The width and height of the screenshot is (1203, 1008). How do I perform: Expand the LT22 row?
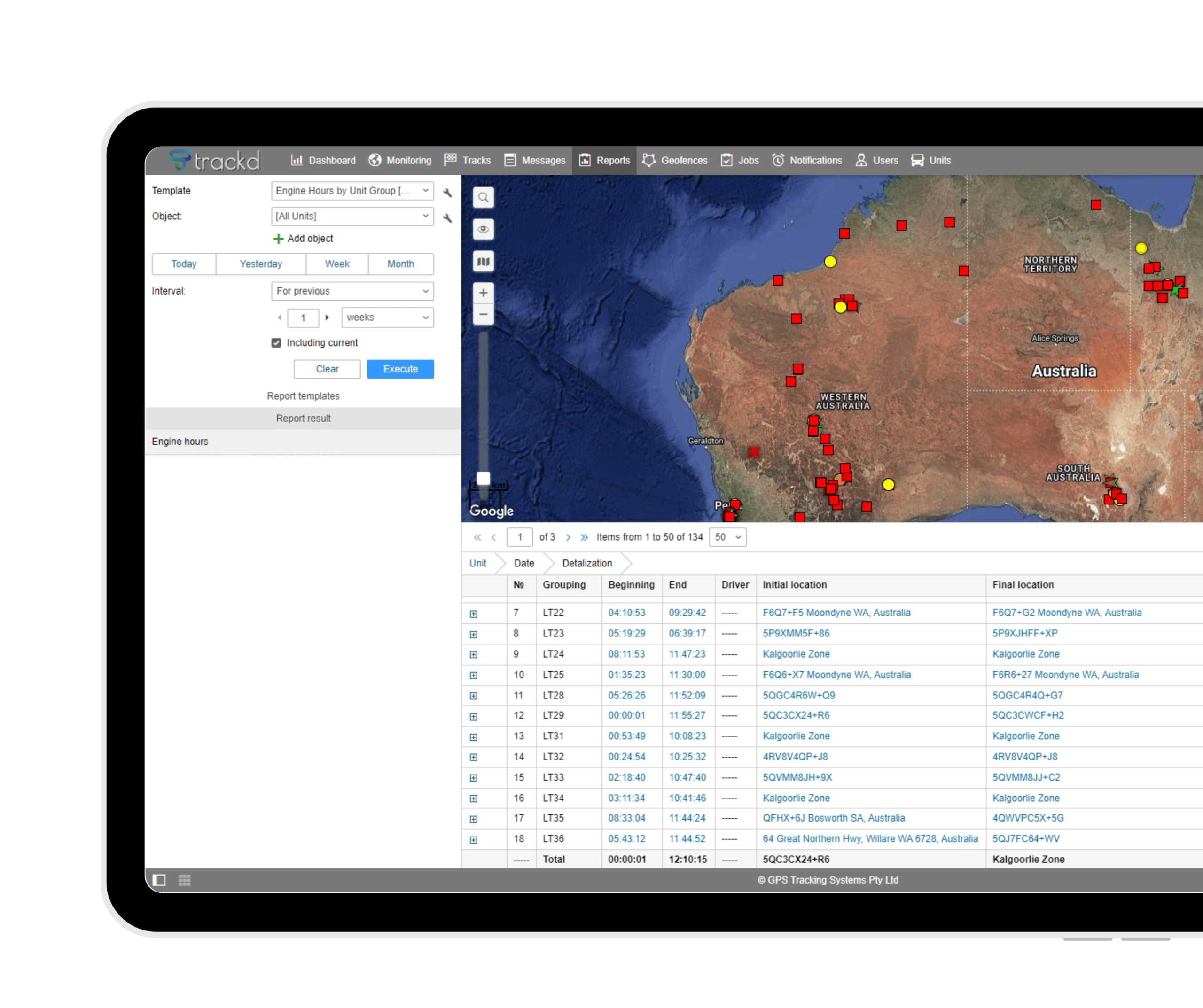pos(473,613)
